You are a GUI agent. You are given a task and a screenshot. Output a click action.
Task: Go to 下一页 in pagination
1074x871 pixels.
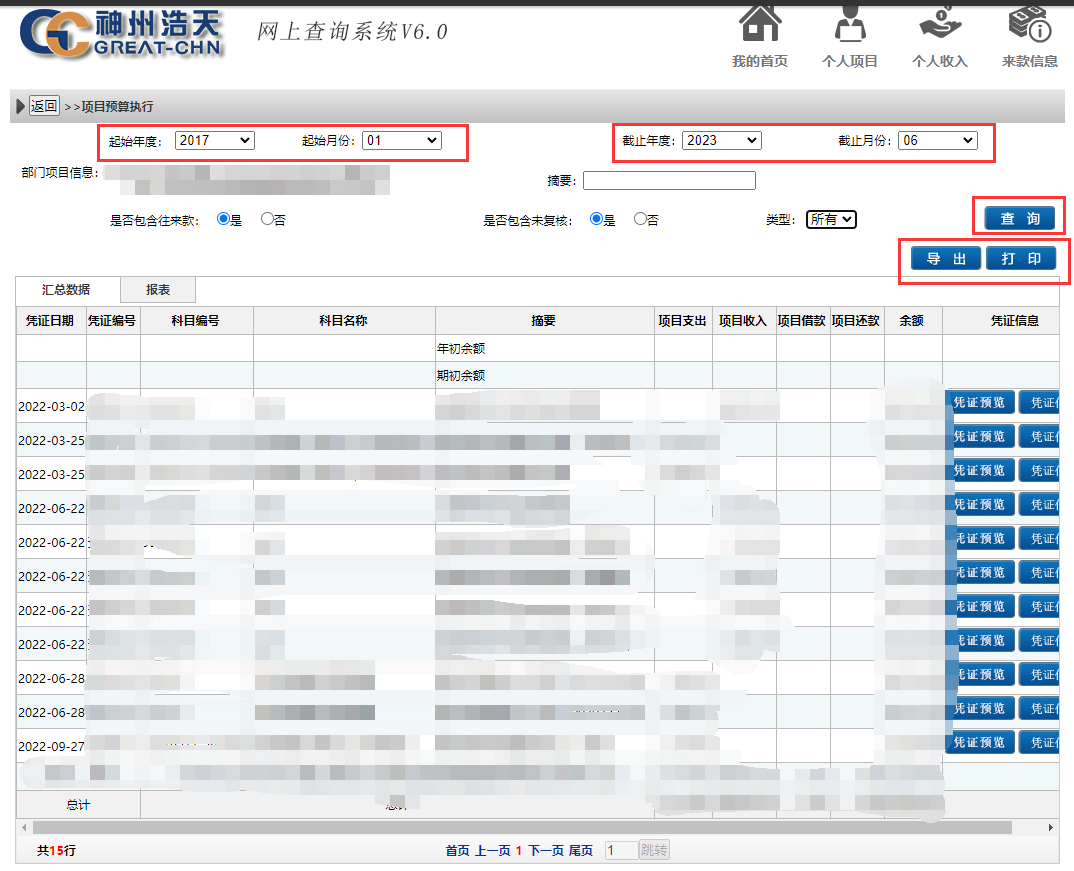546,849
